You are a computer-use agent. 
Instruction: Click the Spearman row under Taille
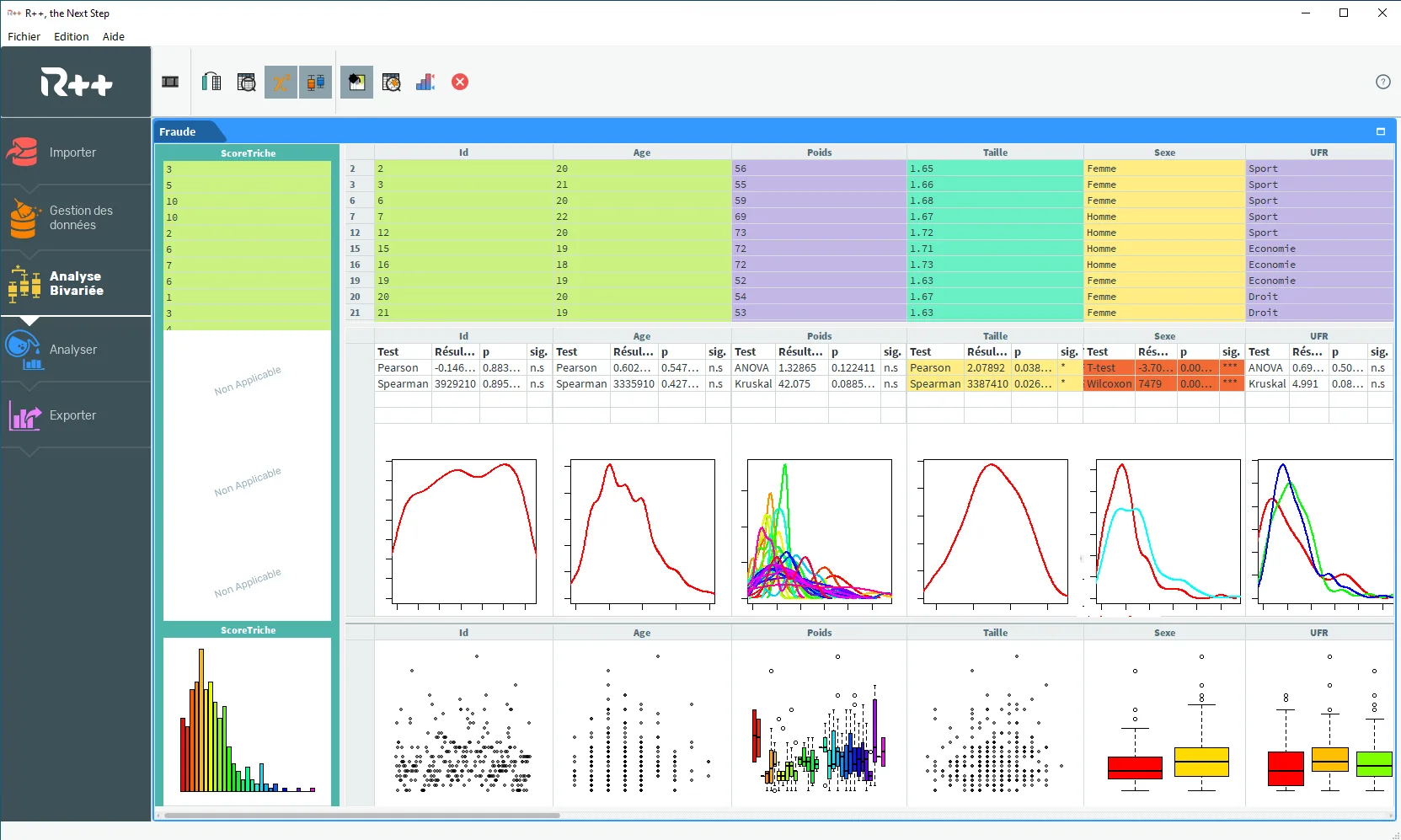point(995,384)
